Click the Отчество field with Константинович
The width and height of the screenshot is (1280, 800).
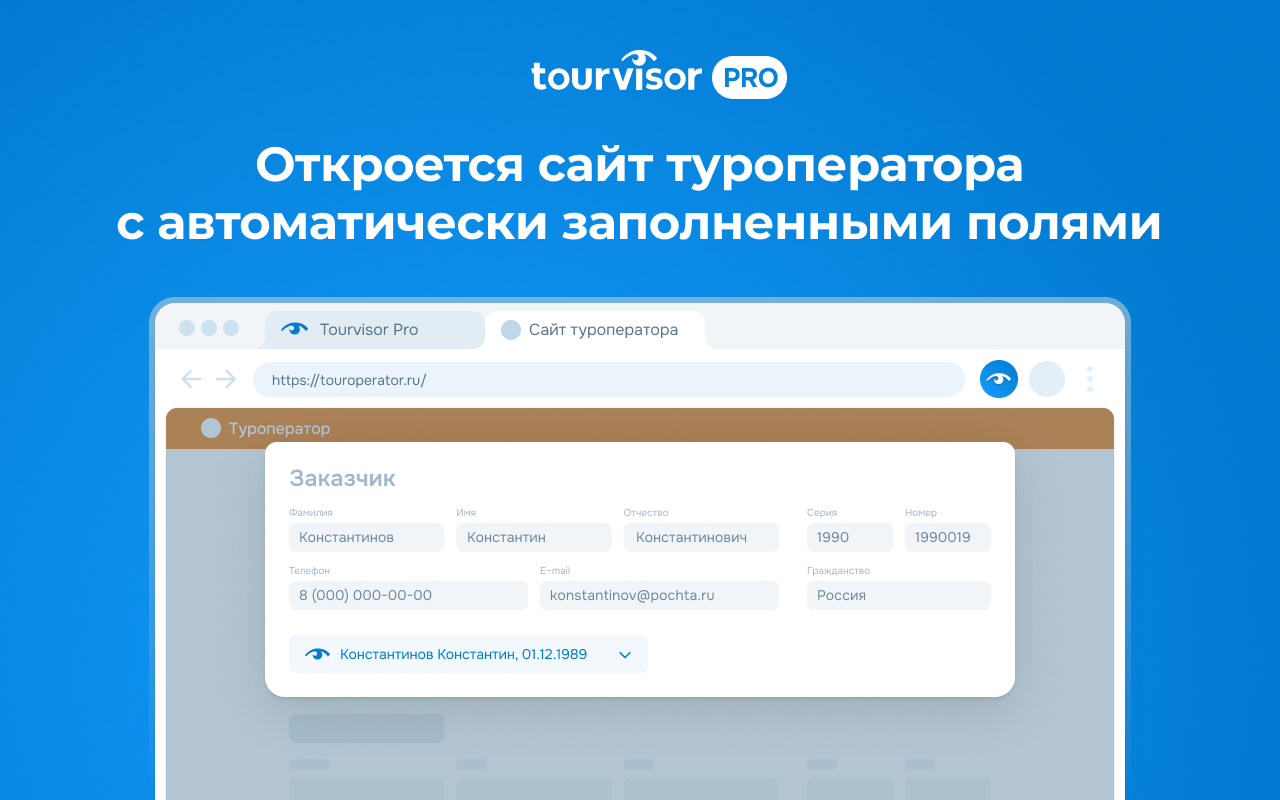point(701,537)
